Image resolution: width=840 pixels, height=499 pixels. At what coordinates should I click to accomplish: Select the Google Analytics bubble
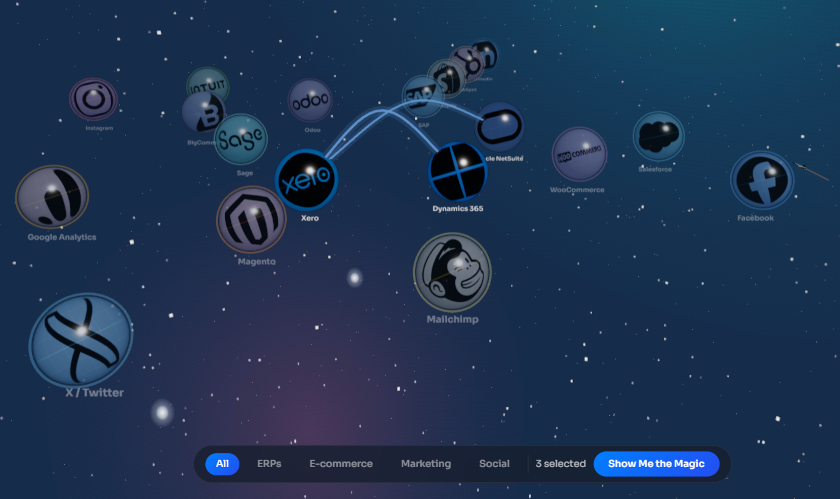coord(52,197)
